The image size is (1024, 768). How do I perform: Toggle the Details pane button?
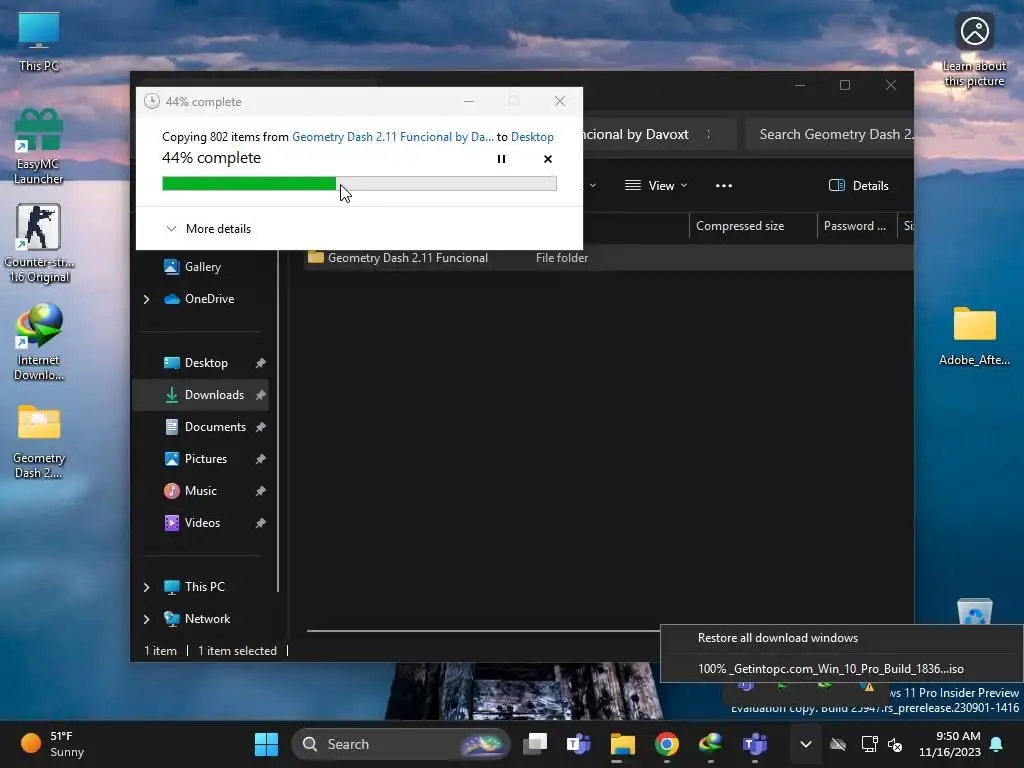pos(859,185)
